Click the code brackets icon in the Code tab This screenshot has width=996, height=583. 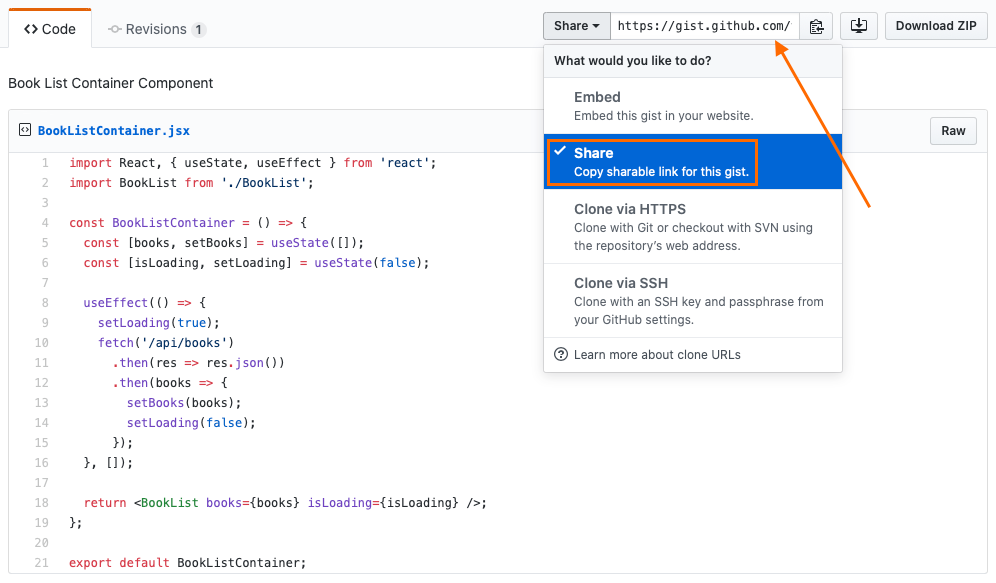30,28
